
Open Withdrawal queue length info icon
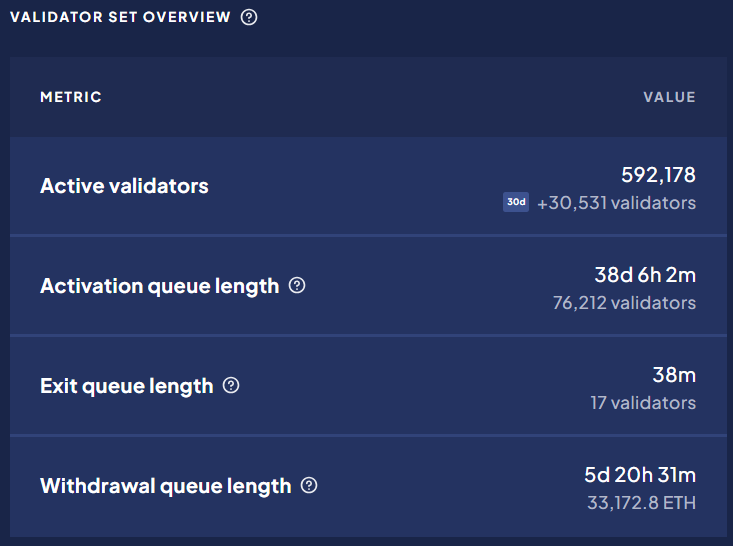click(309, 485)
